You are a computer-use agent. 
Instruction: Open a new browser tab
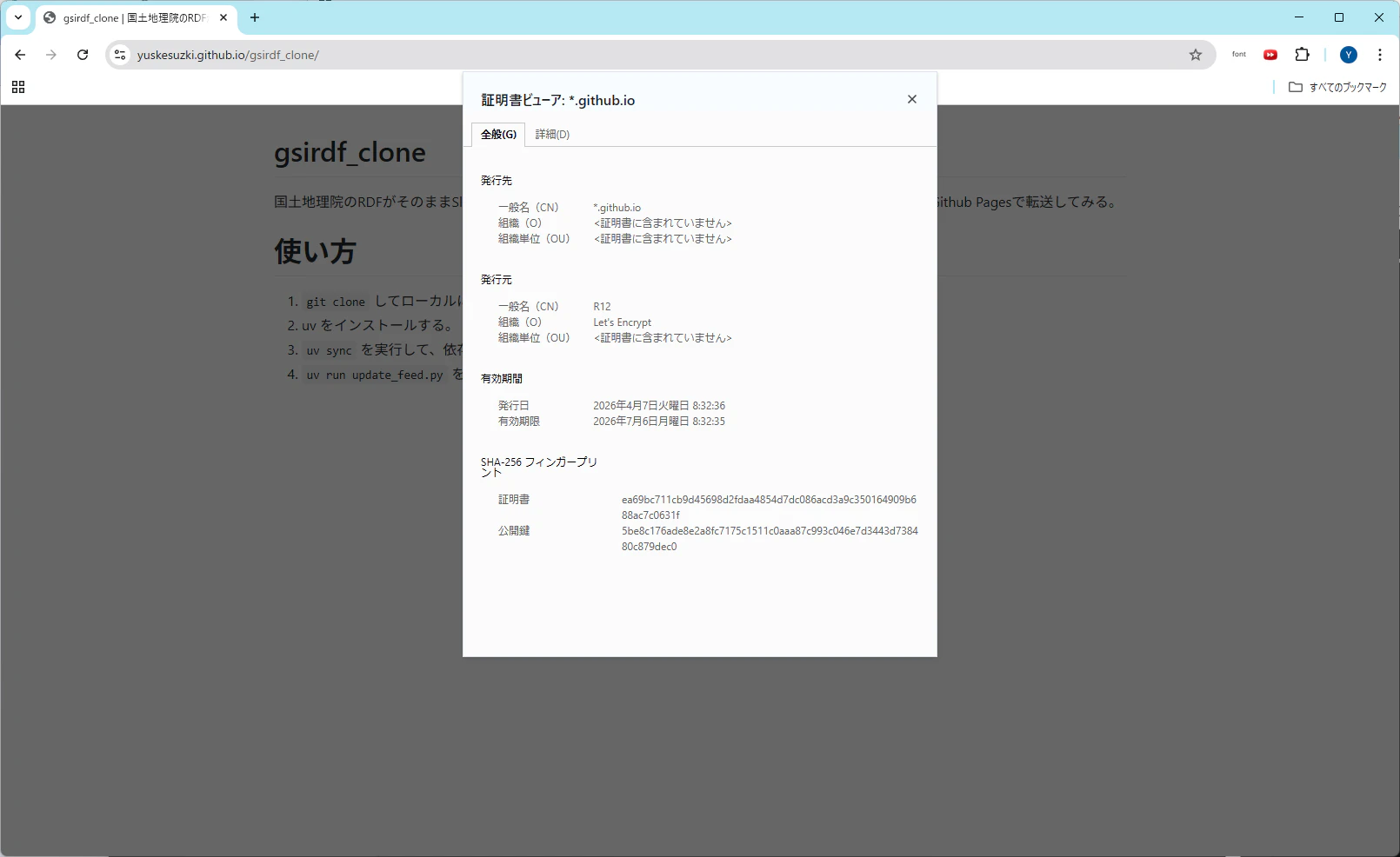[255, 17]
